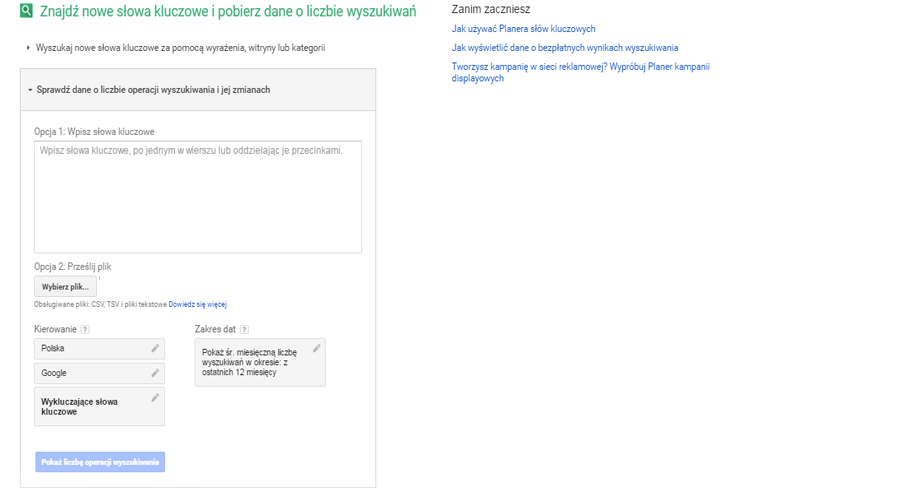Viewport: 900px width, 500px height.
Task: Click pencil icon next to Google
Action: pos(155,373)
